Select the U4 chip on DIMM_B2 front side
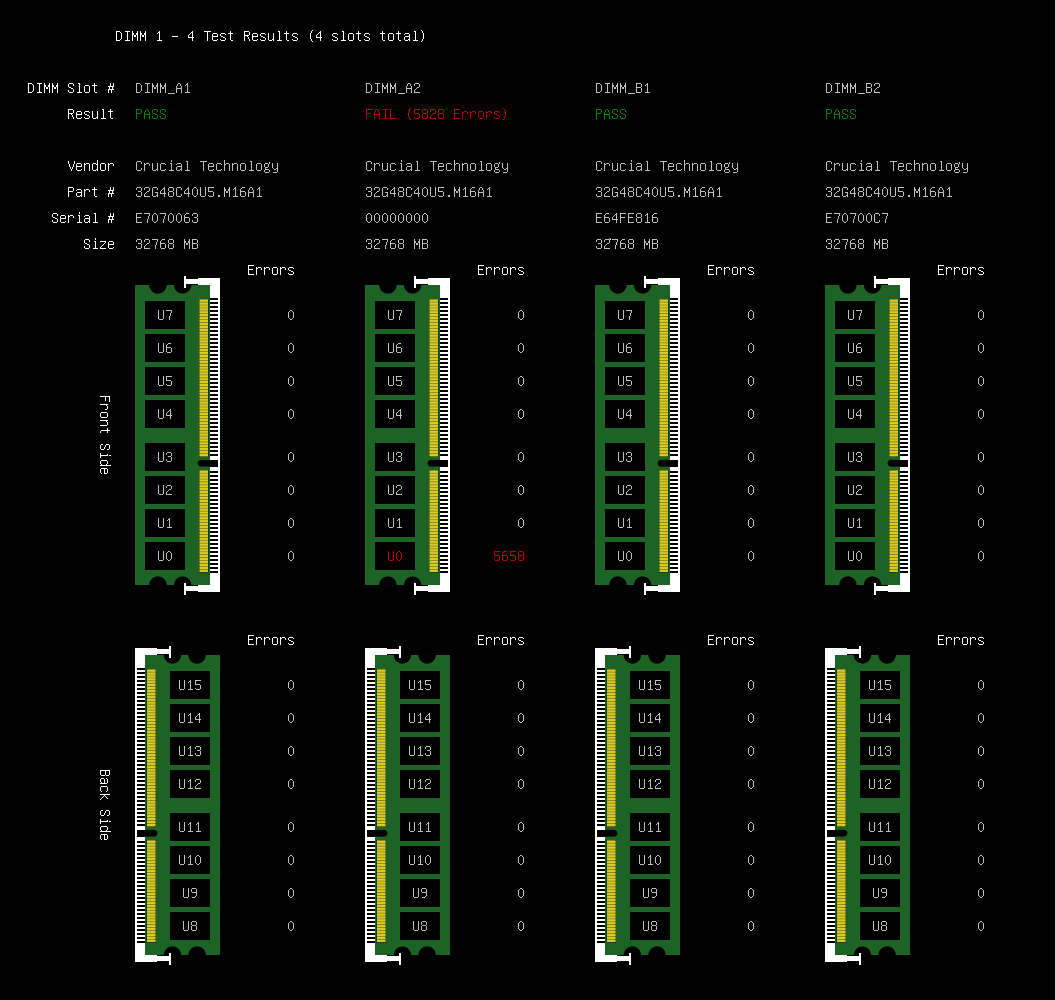The width and height of the screenshot is (1055, 1000). 854,414
